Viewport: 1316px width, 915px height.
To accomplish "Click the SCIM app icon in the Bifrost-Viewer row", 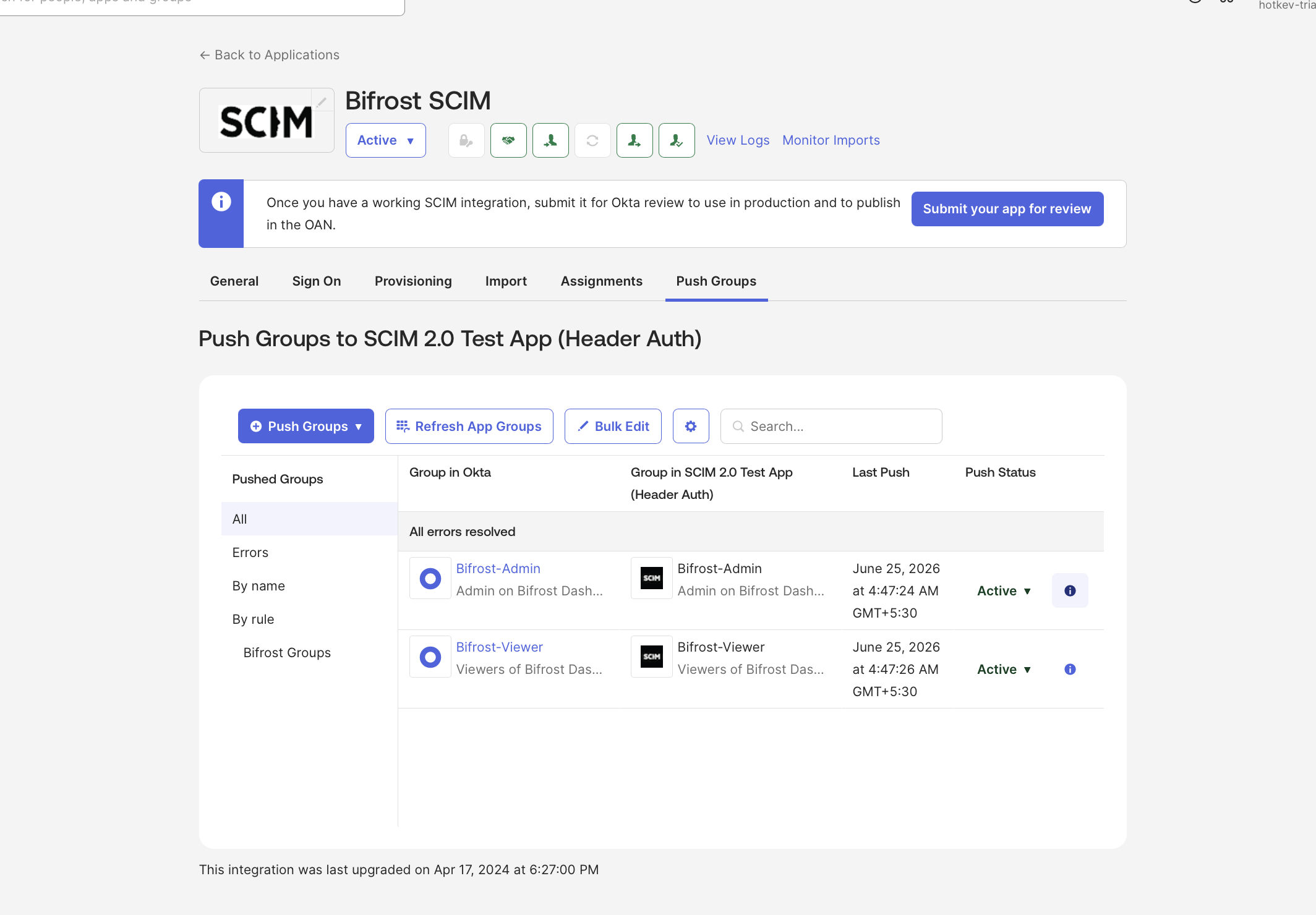I will pos(652,657).
